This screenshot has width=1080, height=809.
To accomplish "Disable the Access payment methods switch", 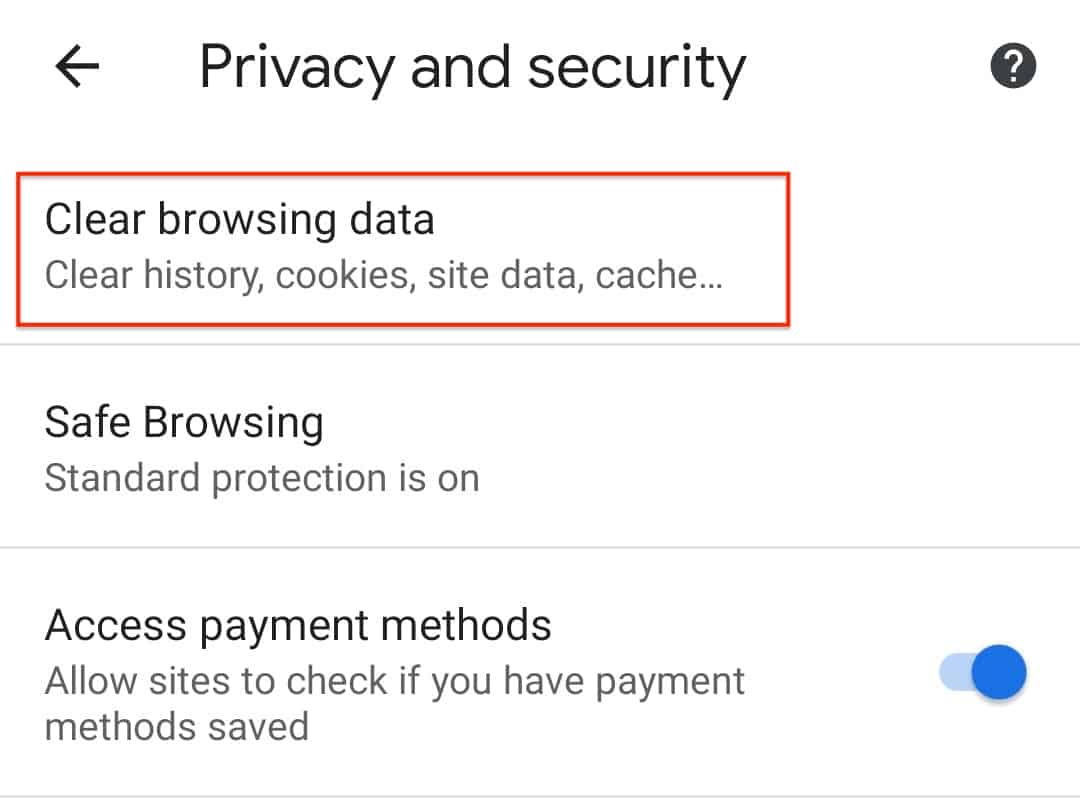I will (983, 672).
